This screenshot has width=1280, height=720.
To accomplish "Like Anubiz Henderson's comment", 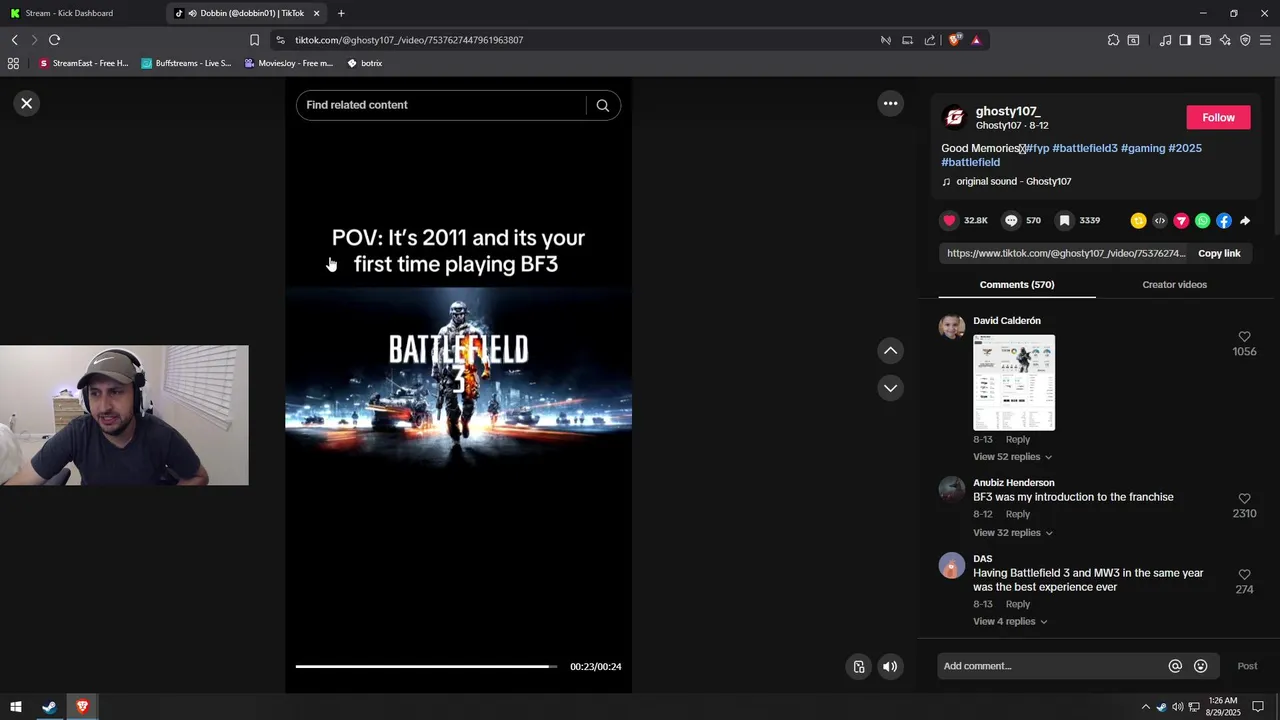I will click(1244, 499).
